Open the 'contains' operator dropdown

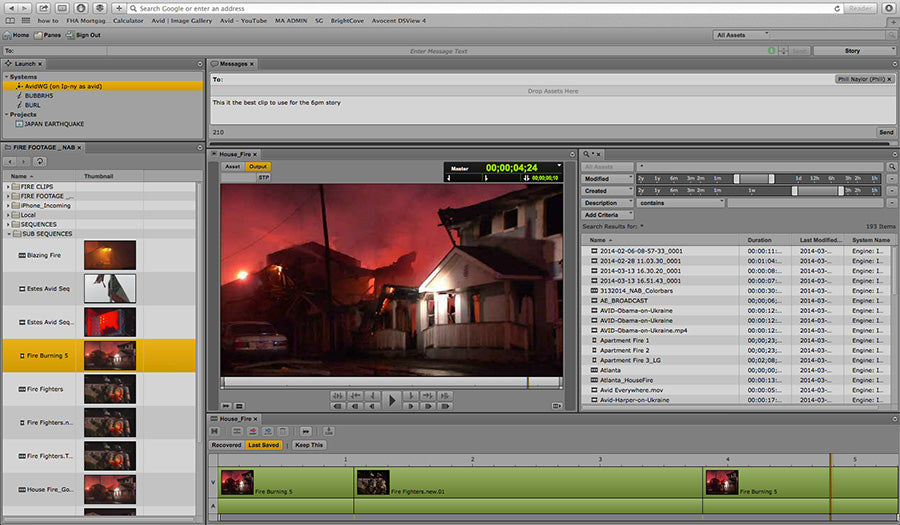680,203
